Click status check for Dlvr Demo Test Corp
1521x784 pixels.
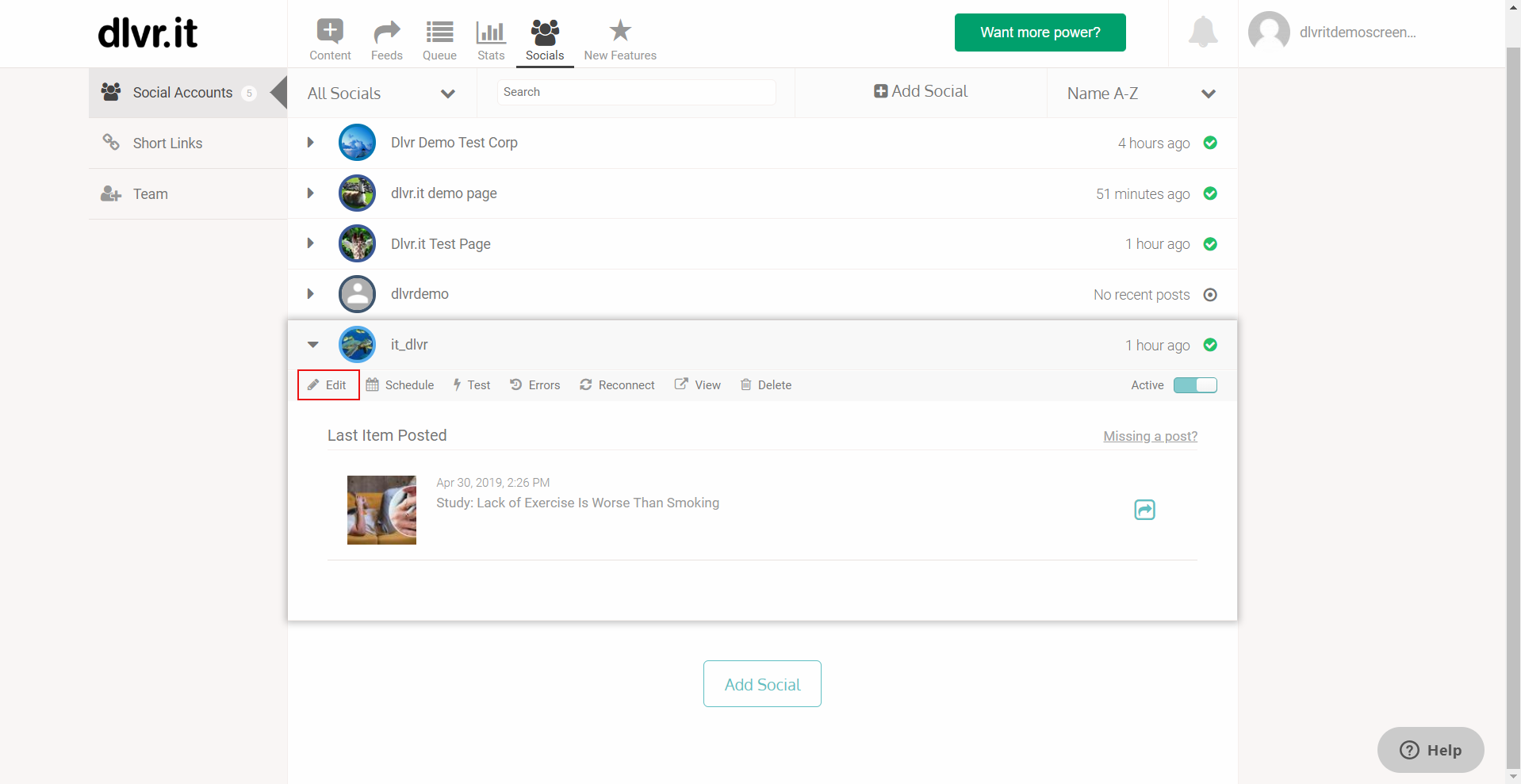[1210, 143]
